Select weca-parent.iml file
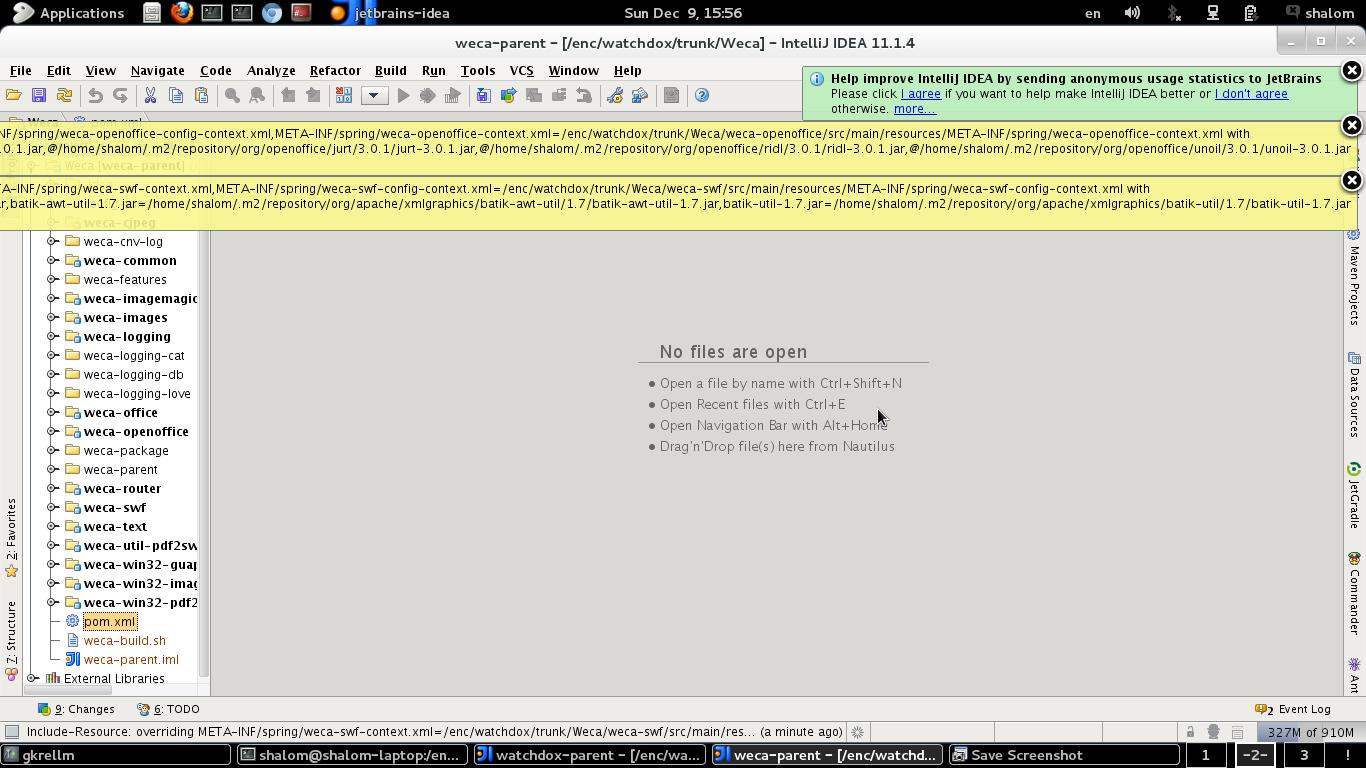 131,659
